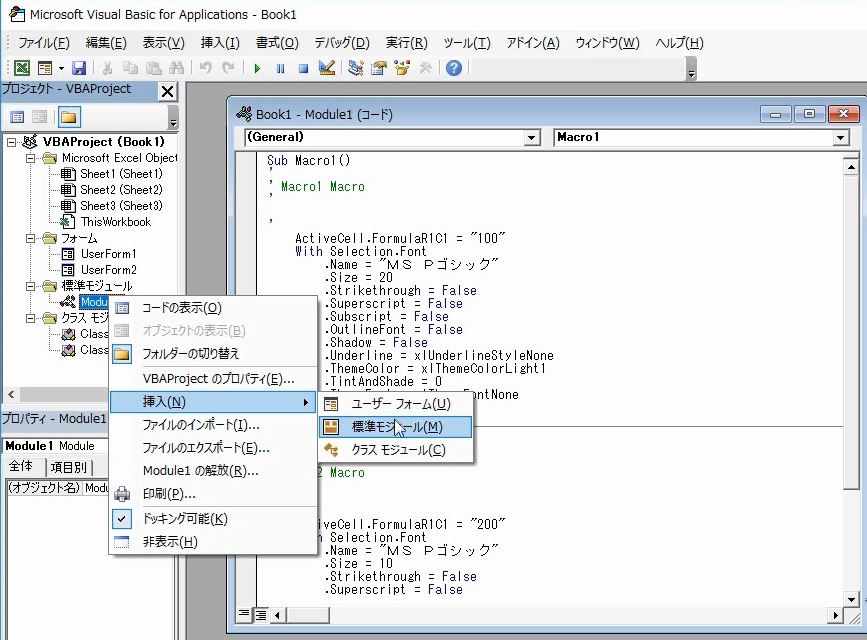Image resolution: width=867 pixels, height=640 pixels.
Task: Open Project Explorer toolbar icon
Action: pos(356,68)
